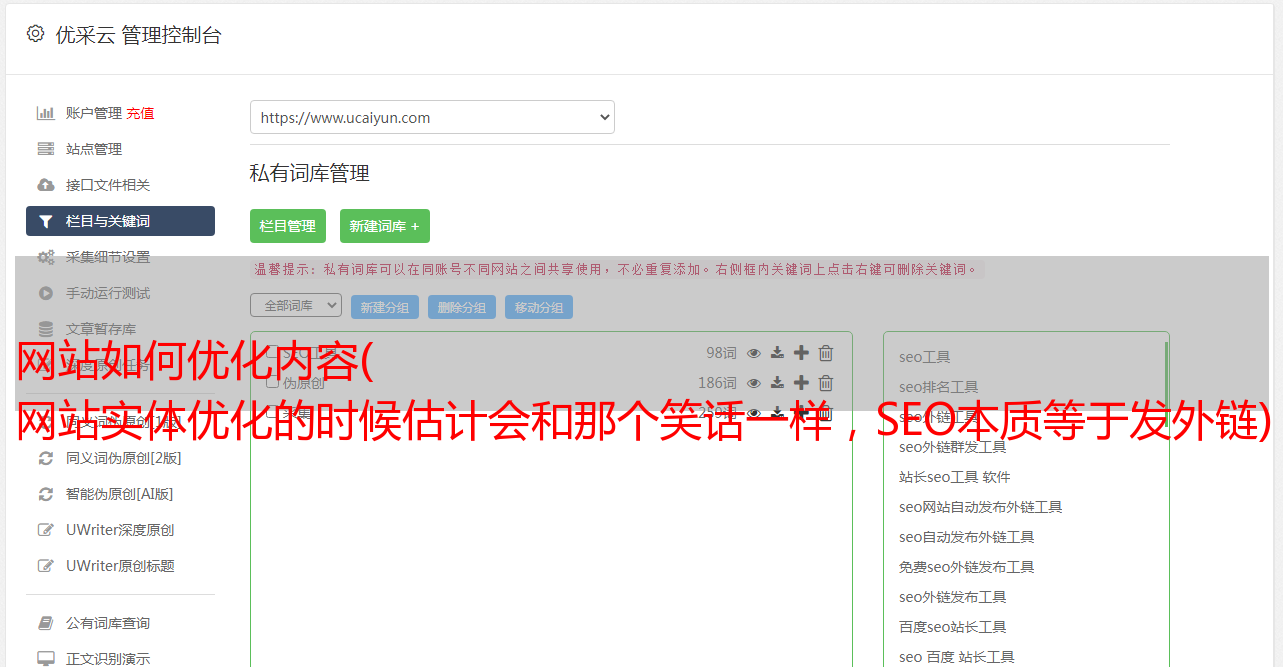Click the bar chart icon for 账户管理
The image size is (1283, 667).
tap(46, 113)
